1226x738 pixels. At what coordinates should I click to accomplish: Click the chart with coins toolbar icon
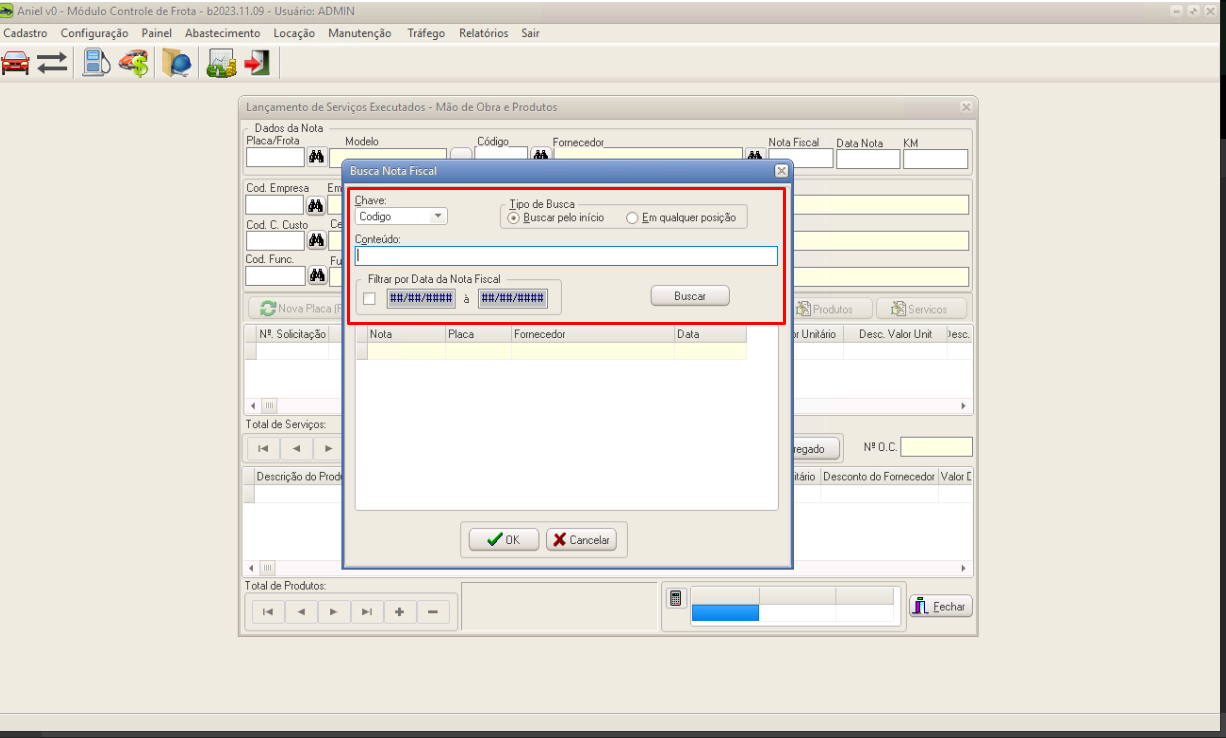(220, 63)
